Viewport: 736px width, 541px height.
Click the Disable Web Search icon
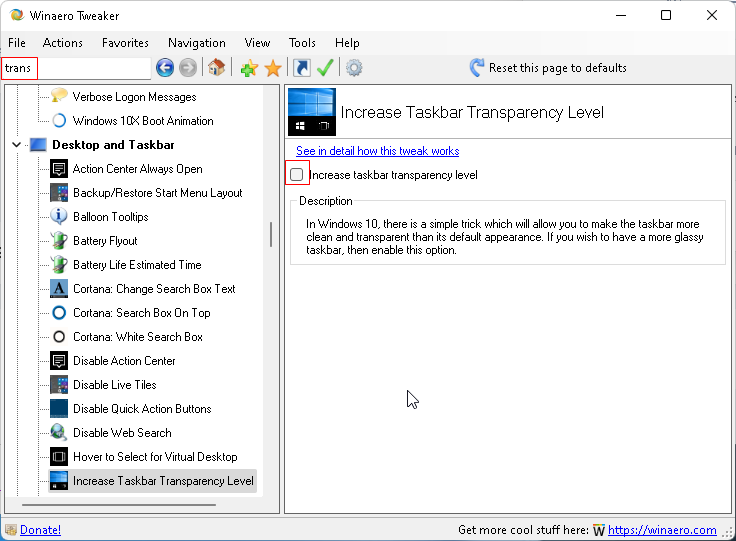pos(59,433)
